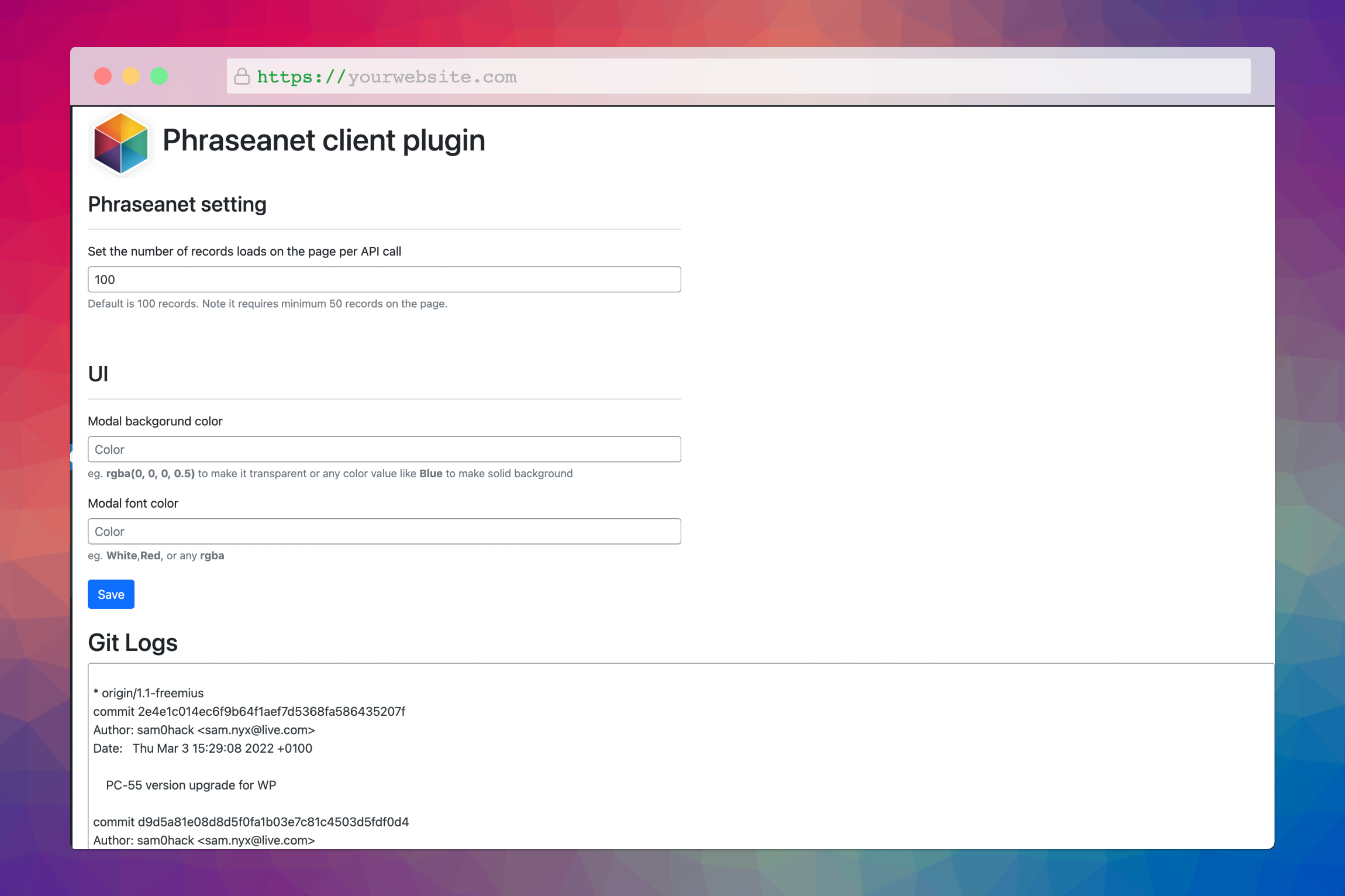Click the Phraseanet setting heading

click(177, 205)
